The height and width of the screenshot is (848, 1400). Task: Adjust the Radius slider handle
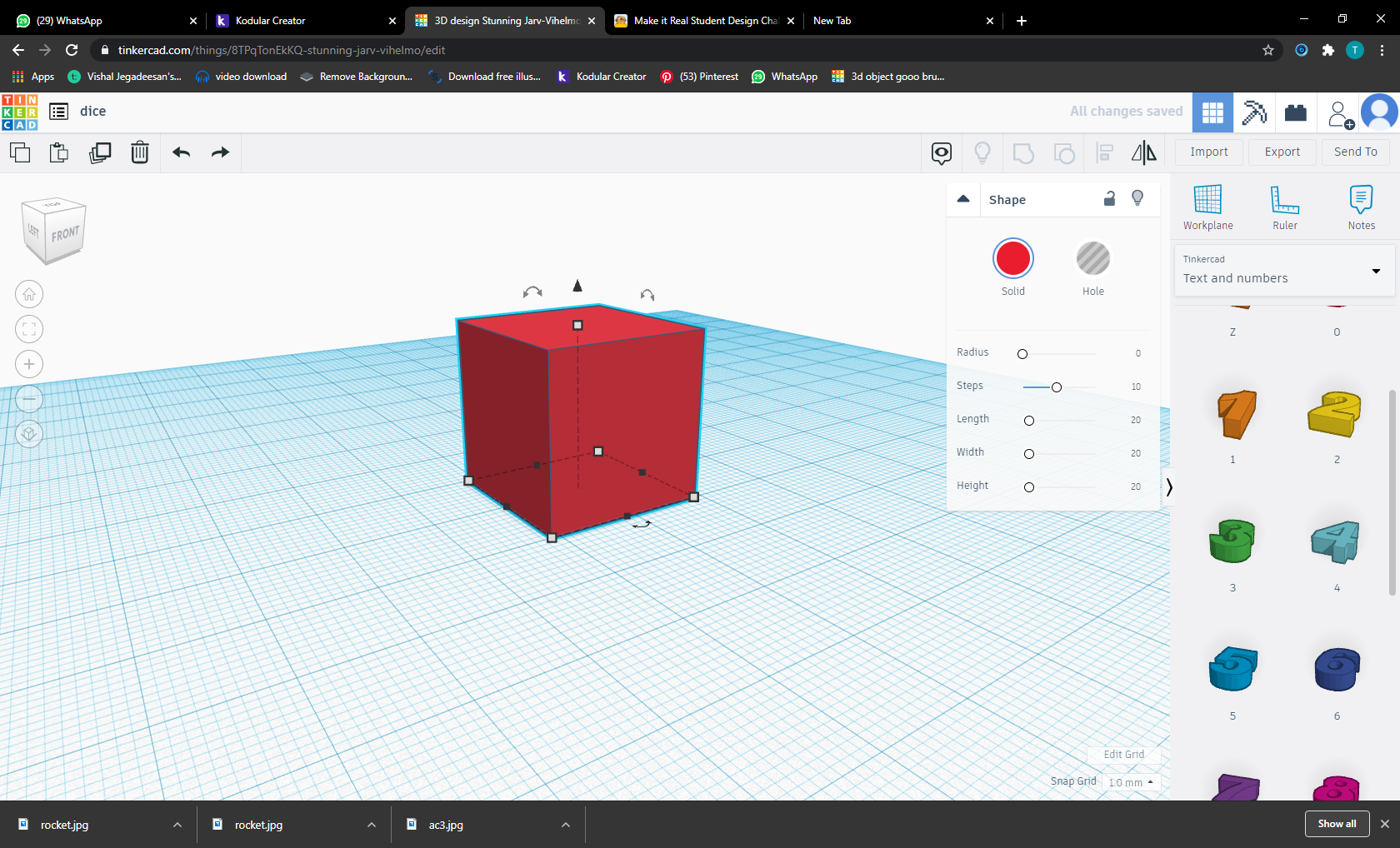[1022, 354]
